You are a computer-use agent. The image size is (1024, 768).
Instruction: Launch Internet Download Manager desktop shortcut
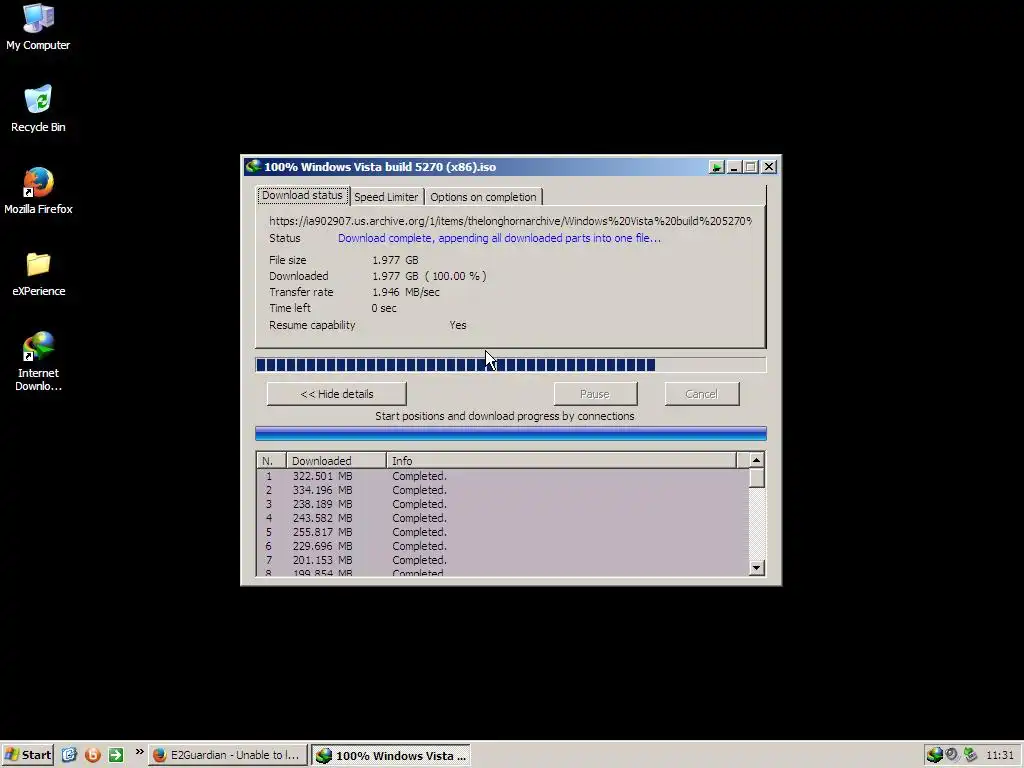(38, 361)
